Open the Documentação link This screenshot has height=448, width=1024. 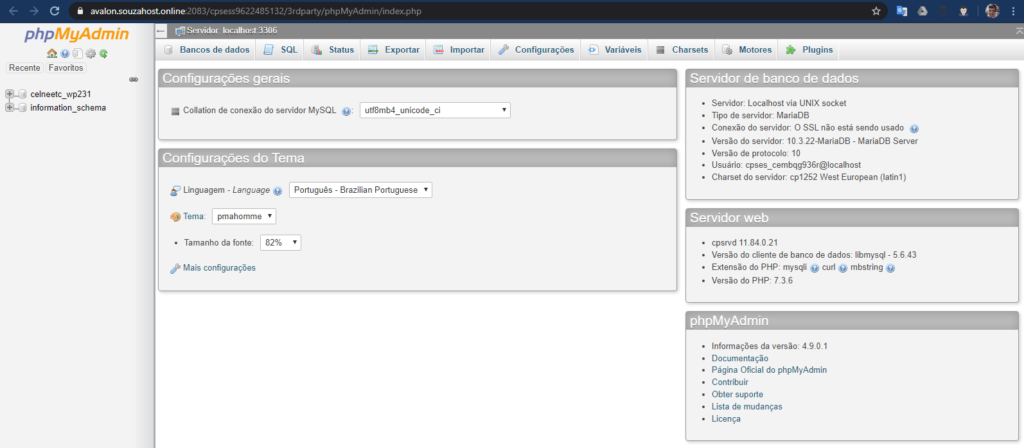click(740, 359)
